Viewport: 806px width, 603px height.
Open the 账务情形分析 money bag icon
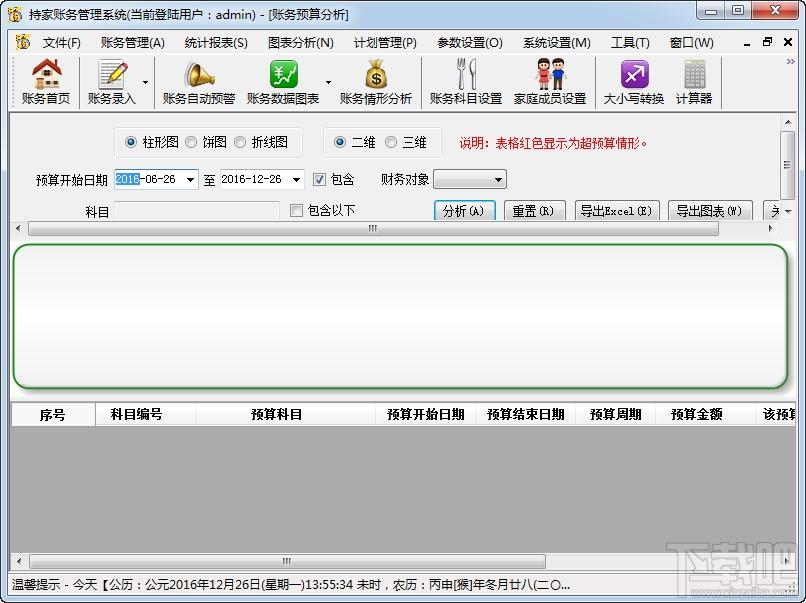tap(376, 82)
